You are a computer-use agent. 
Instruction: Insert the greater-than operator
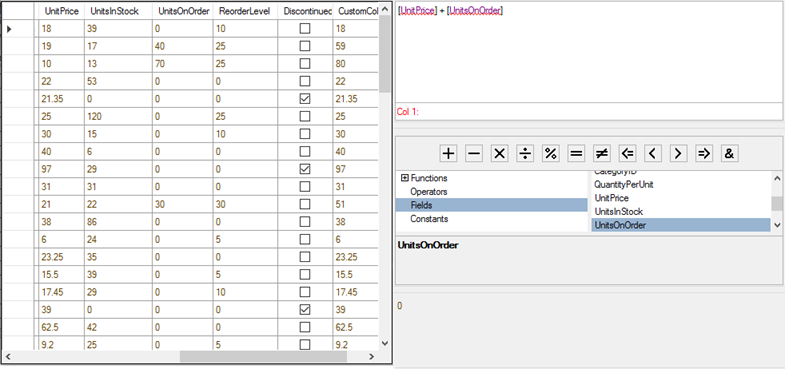[x=678, y=154]
